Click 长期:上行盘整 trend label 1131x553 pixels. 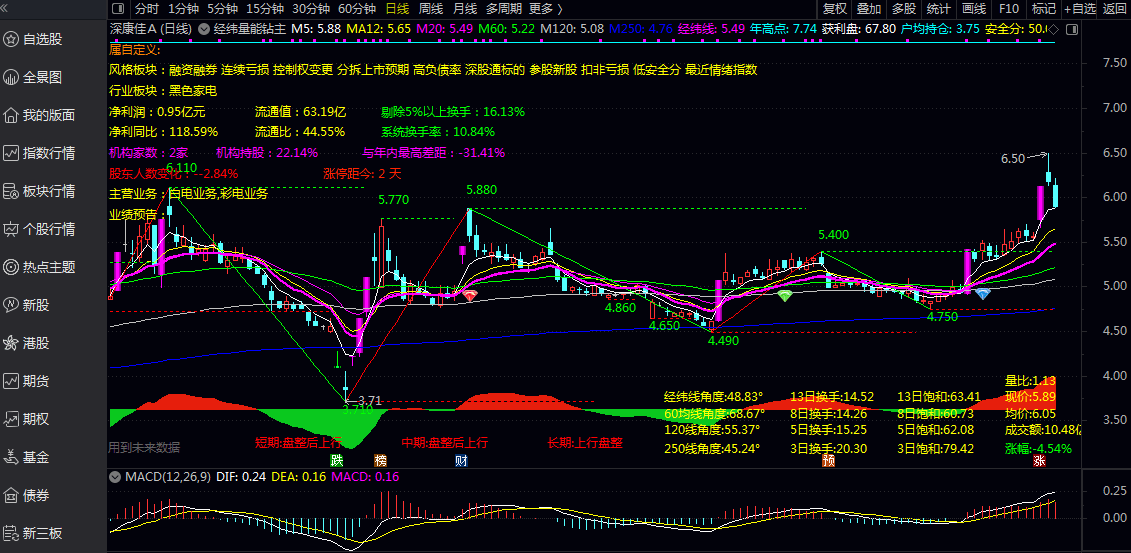pos(585,442)
